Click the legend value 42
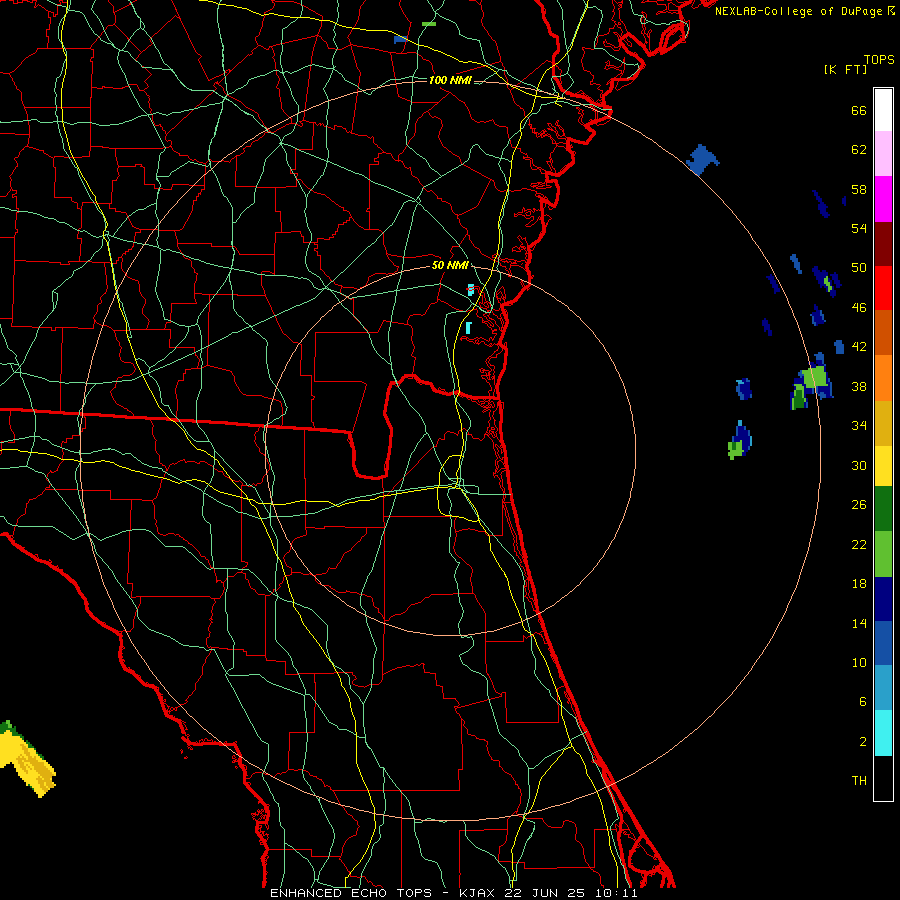Screen dimensions: 900x900 pos(859,347)
